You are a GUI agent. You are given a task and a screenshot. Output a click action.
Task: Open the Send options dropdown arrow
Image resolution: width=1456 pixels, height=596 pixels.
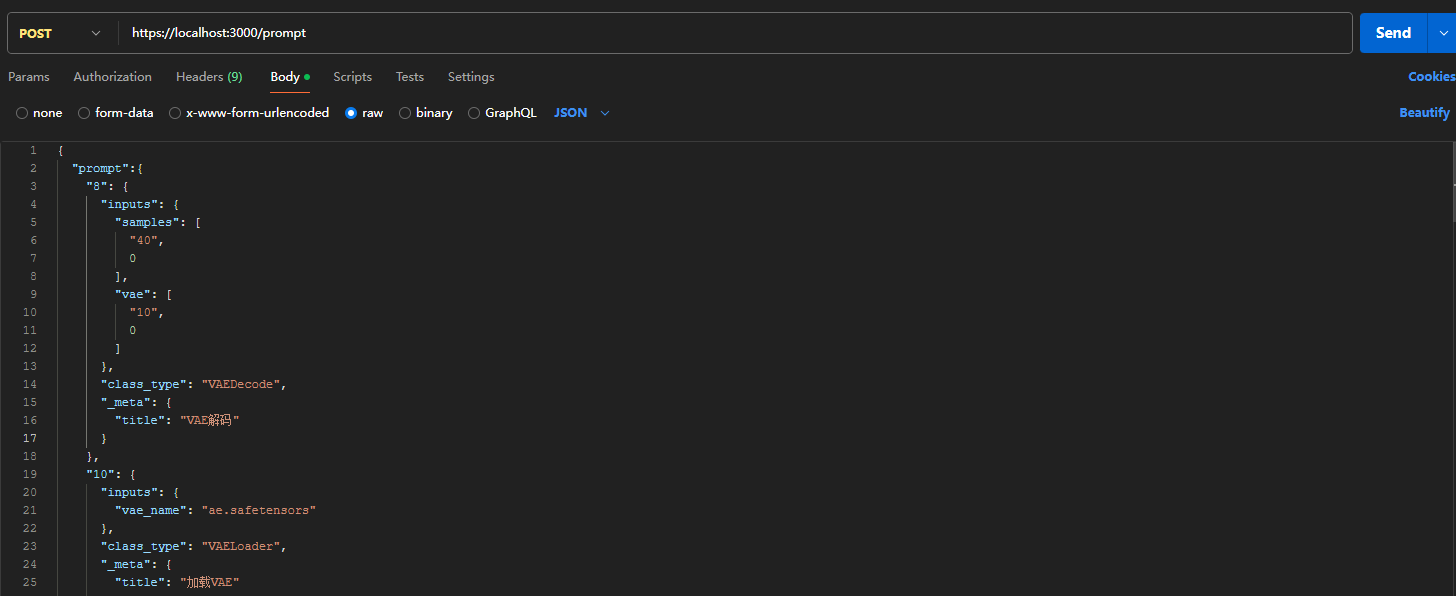pos(1444,33)
